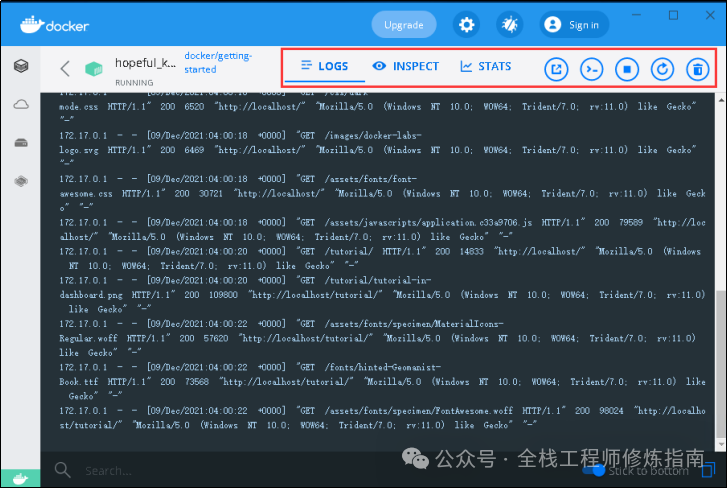This screenshot has width=728, height=488.
Task: Click Sign in button
Action: click(x=574, y=25)
